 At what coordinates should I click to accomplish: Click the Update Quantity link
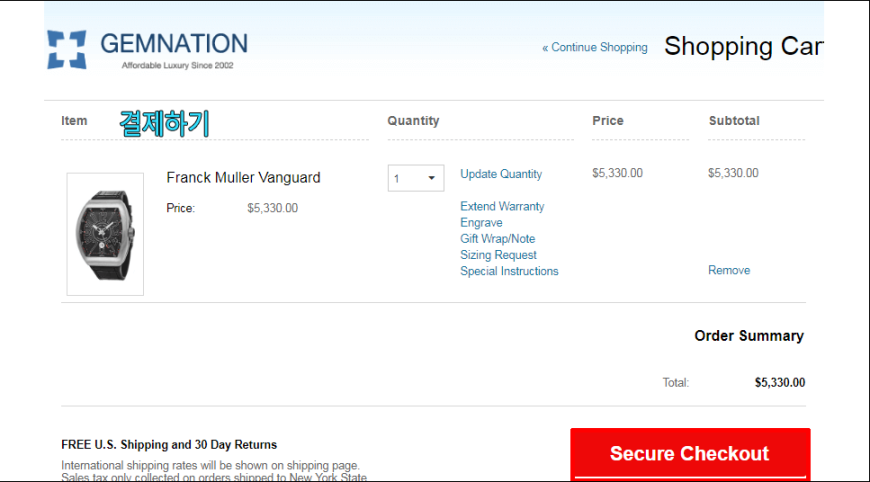tap(500, 174)
